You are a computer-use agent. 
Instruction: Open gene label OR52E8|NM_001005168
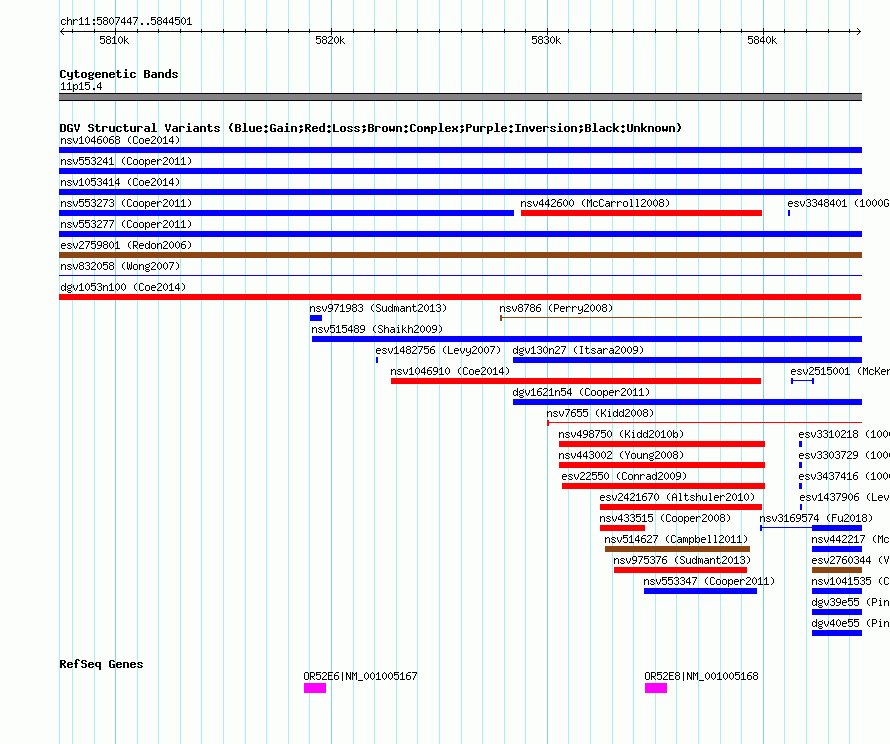[702, 676]
